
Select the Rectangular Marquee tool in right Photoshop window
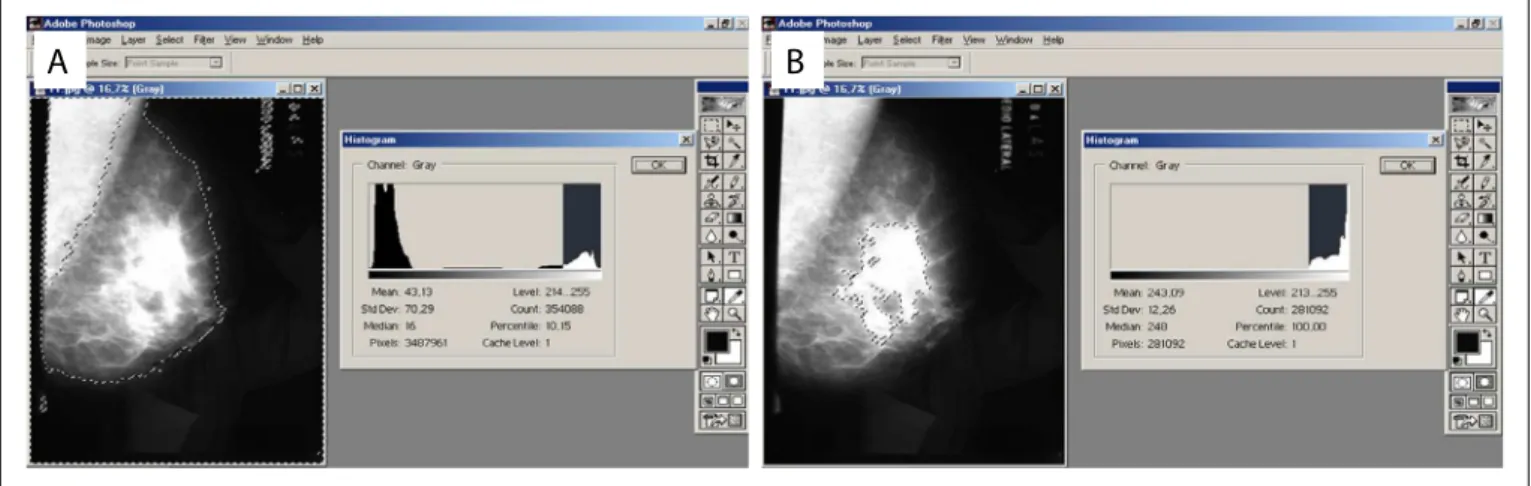coord(1463,125)
